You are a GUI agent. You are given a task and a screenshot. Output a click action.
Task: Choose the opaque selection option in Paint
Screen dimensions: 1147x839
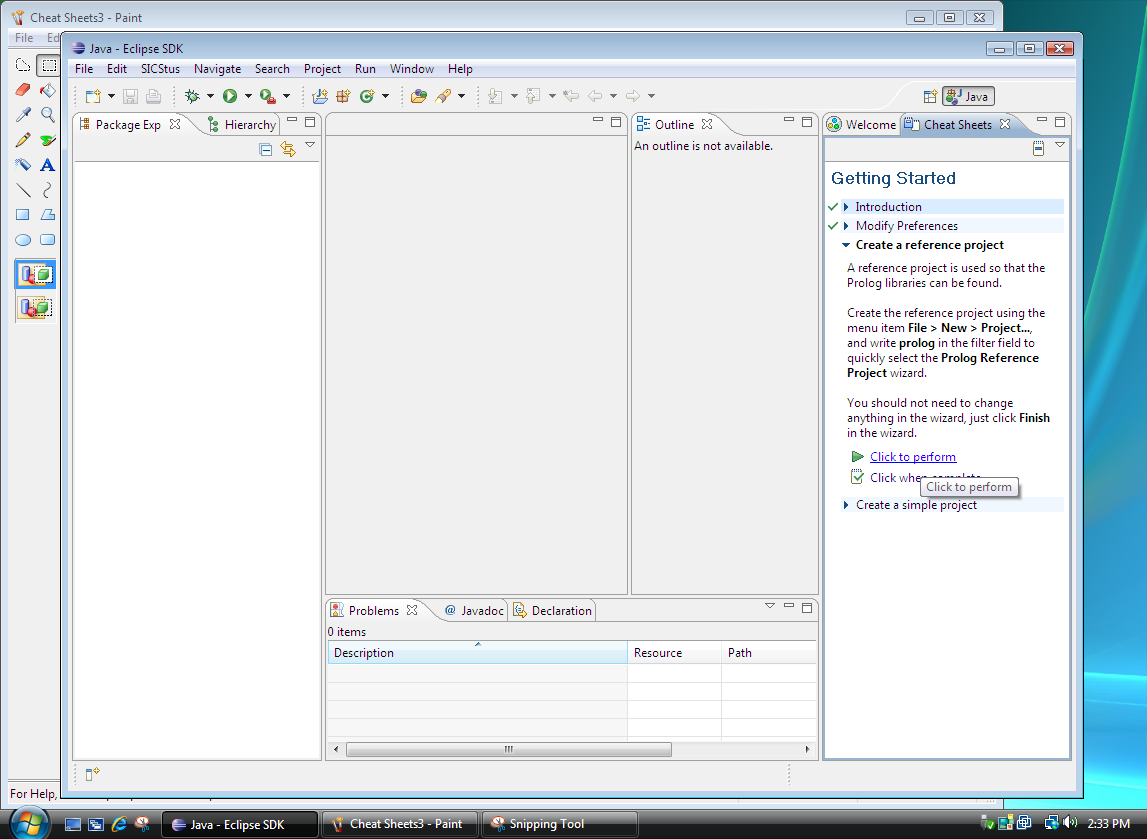click(35, 274)
